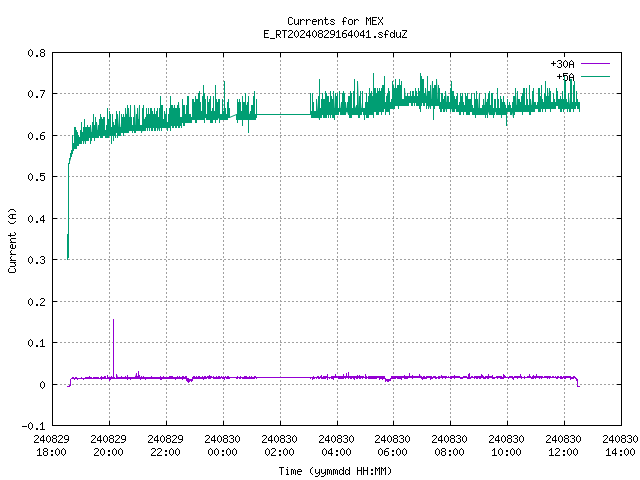
Task: Click the 0.3 y-axis tick label
Action: pos(36,260)
